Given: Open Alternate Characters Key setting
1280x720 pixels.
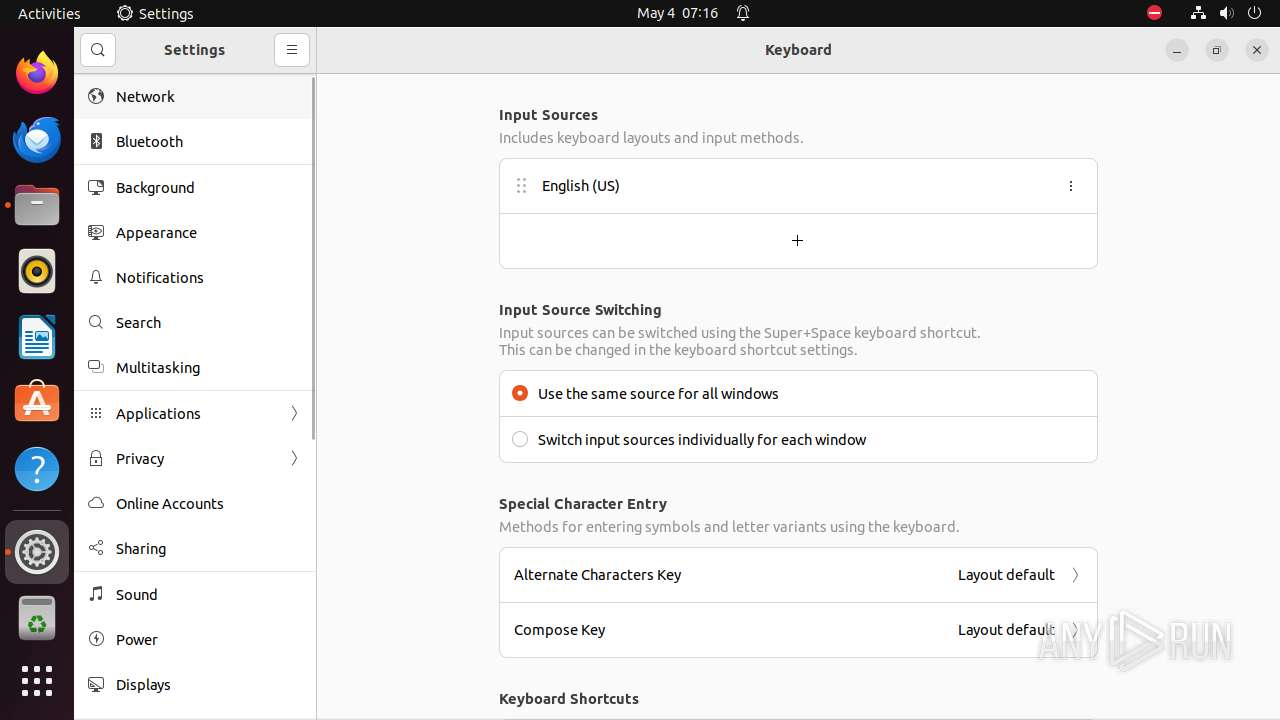Looking at the screenshot, I should pos(797,575).
